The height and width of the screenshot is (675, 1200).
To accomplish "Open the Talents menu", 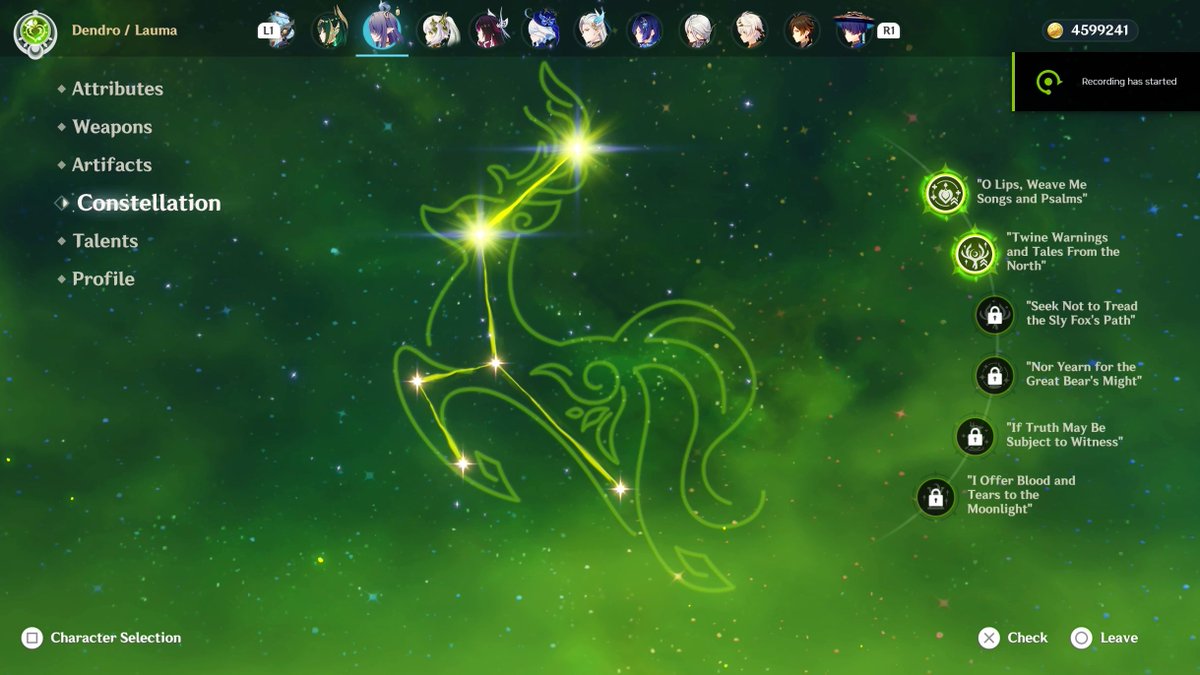I will tap(105, 241).
